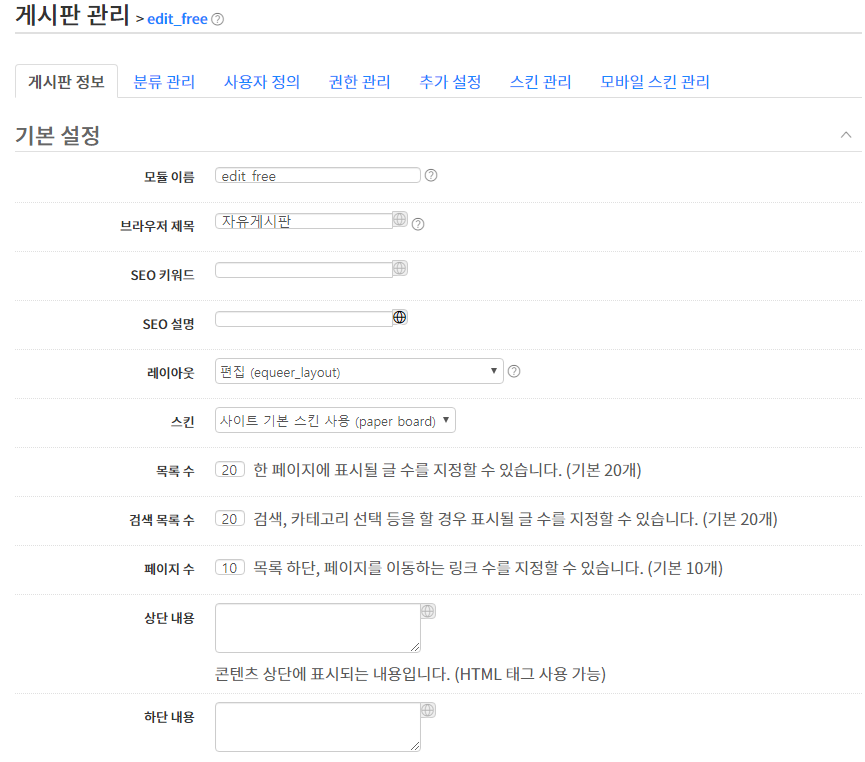Switch to the 분류 관리 tab
The image size is (865, 762).
pyautogui.click(x=164, y=82)
